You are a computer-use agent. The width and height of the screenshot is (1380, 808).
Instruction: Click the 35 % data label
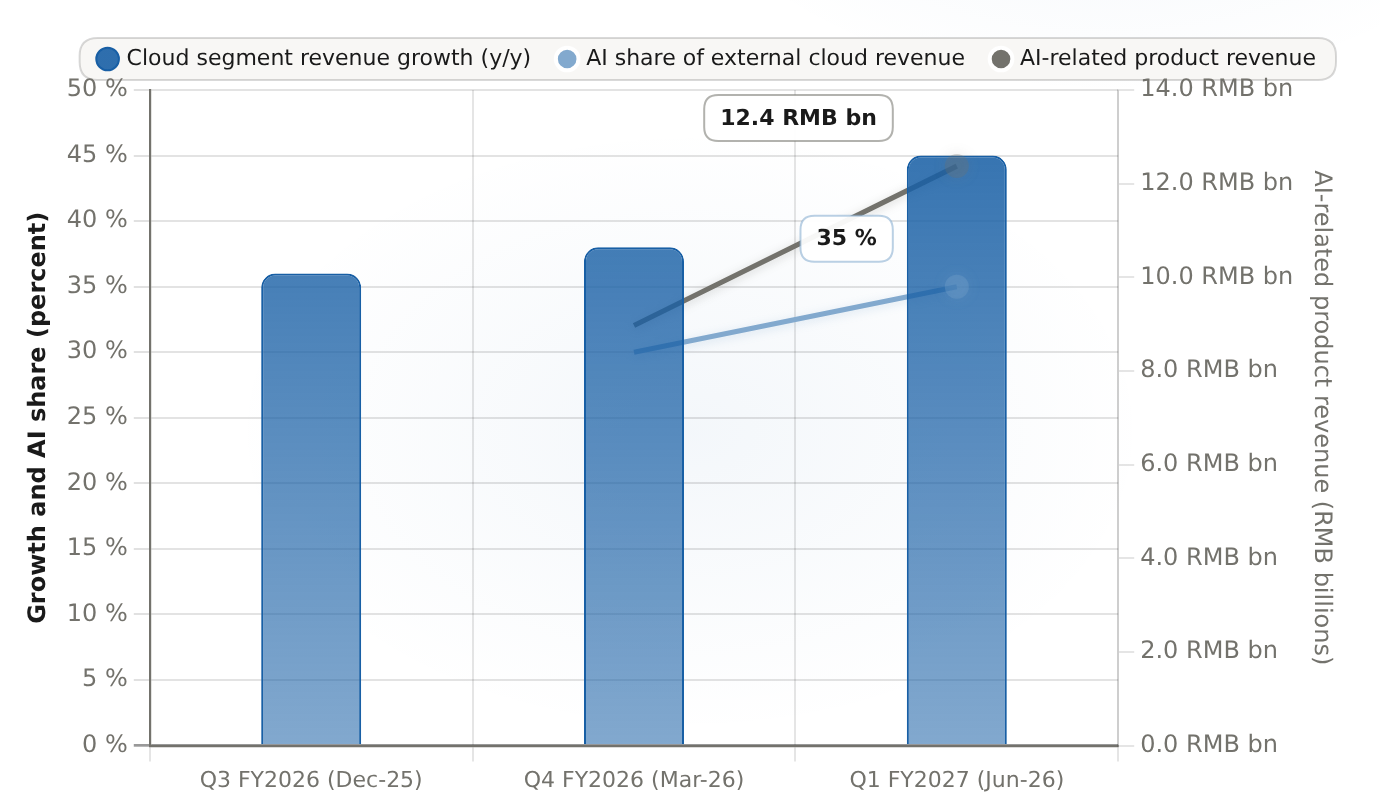click(846, 238)
